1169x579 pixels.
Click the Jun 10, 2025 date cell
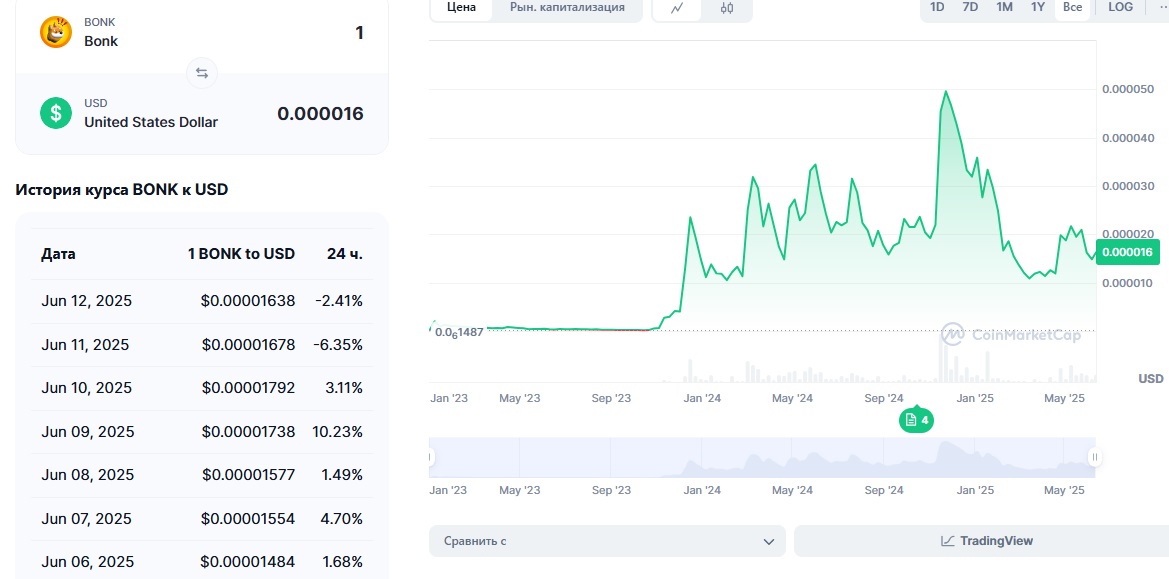point(86,388)
